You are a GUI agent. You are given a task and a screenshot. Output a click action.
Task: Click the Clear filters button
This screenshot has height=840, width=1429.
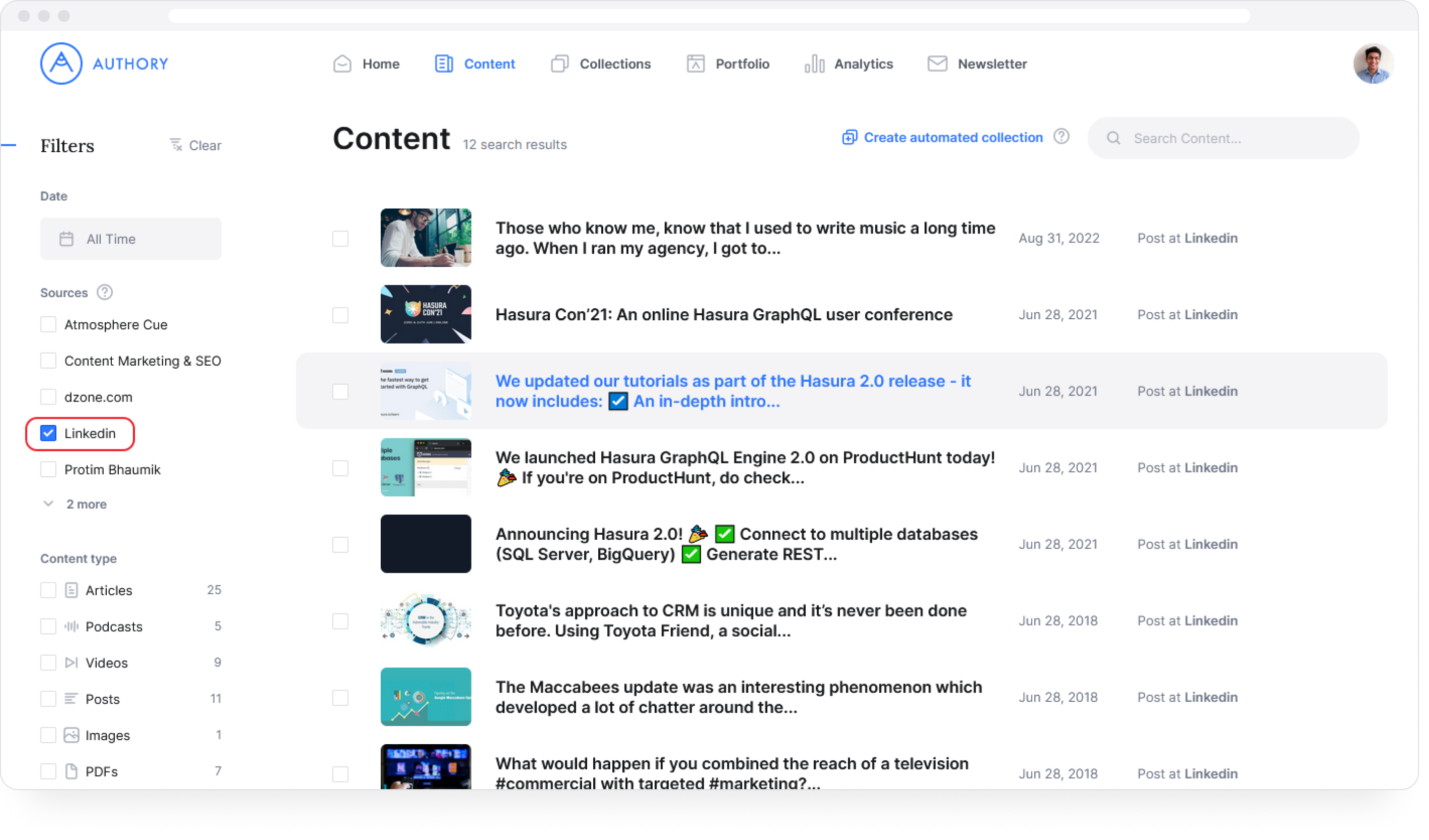tap(196, 146)
